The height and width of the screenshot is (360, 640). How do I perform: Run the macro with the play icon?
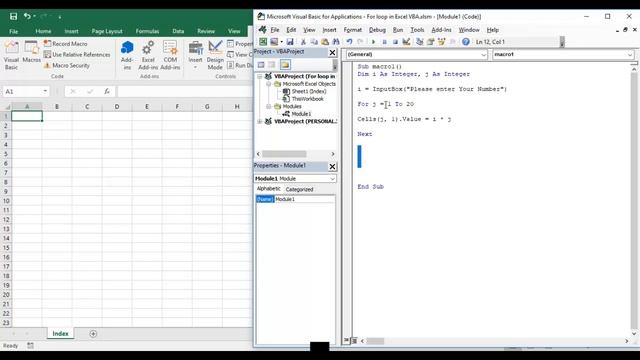(373, 42)
